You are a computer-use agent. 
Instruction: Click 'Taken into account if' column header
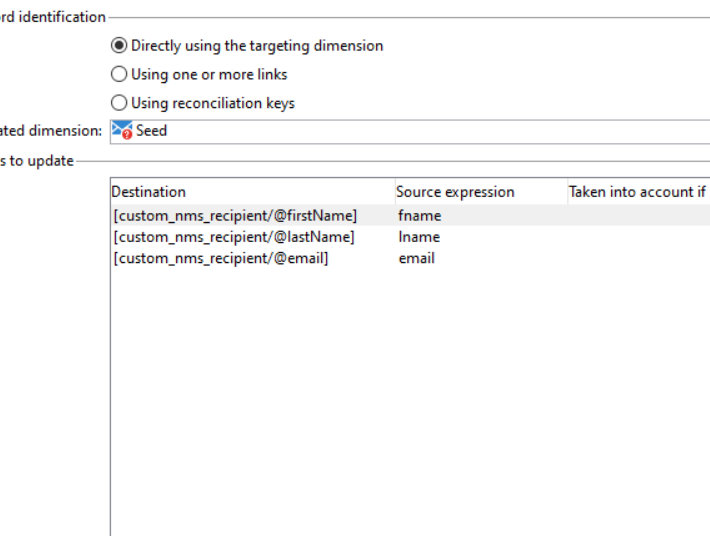637,192
